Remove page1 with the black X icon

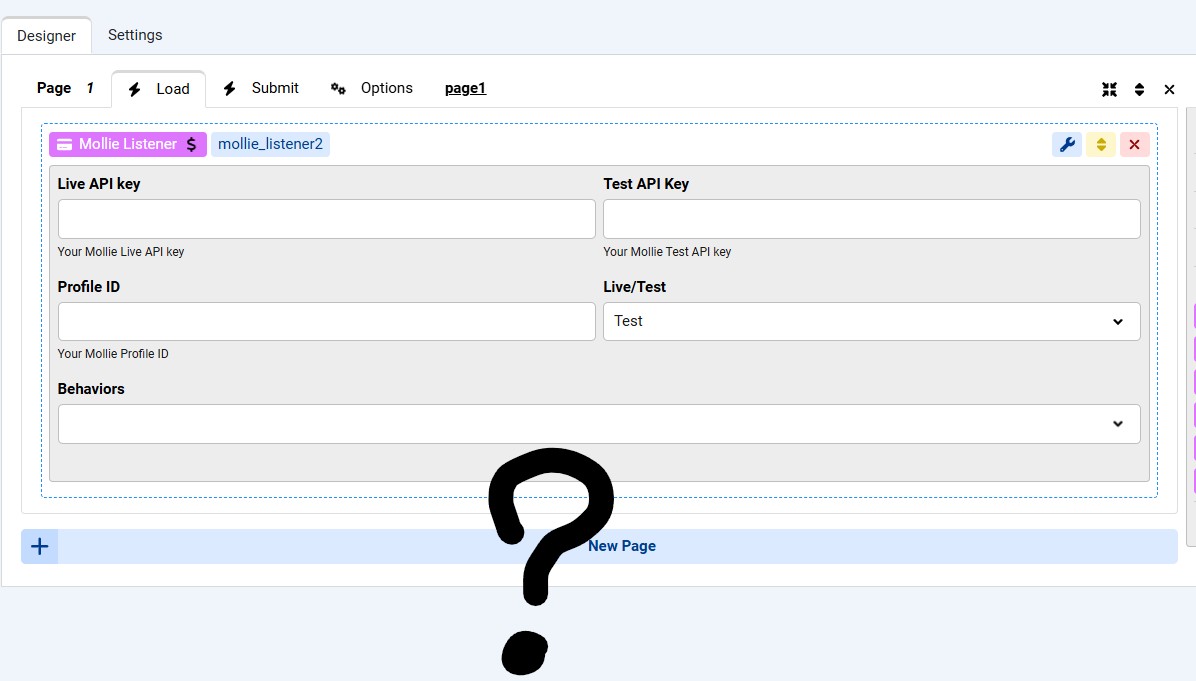click(1169, 89)
